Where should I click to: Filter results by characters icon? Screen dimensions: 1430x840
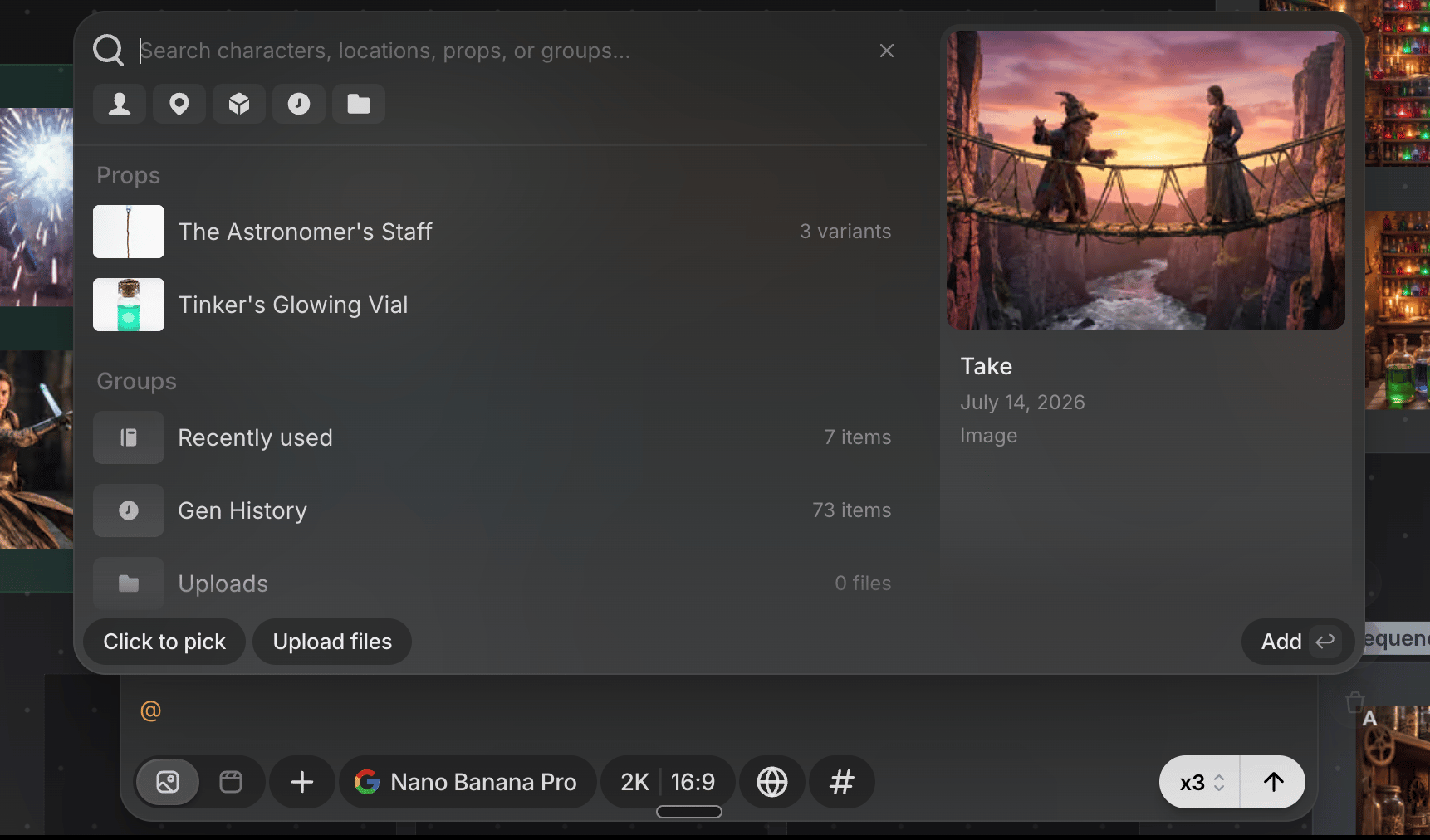click(120, 104)
